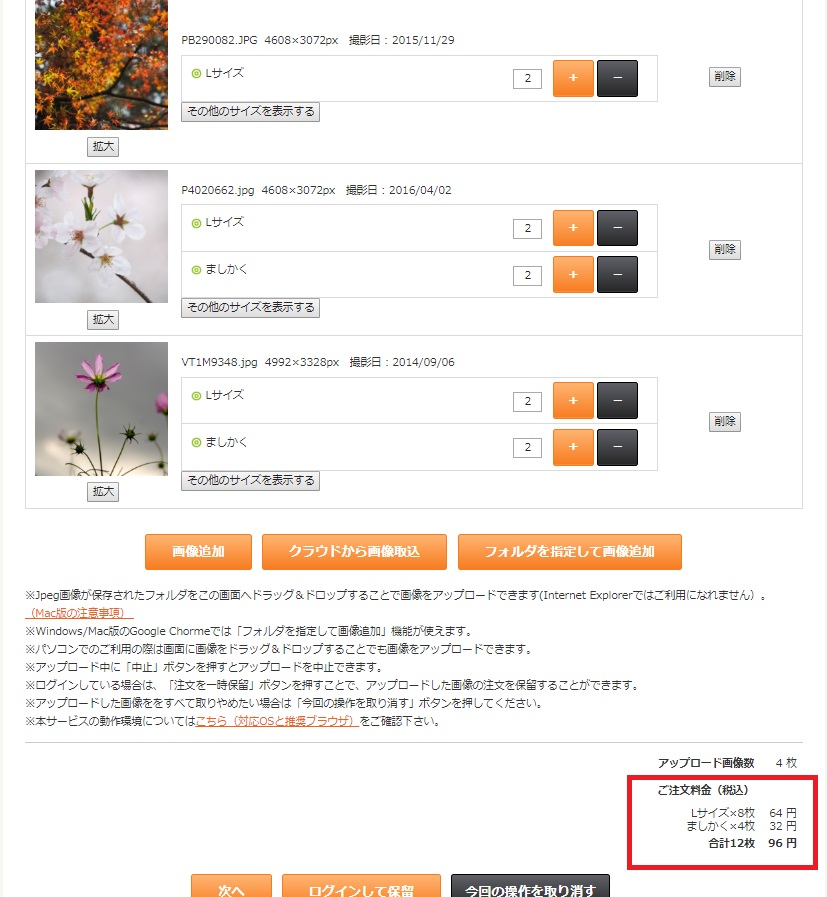Increase L size quantity for P4020662.jpg
Screen dimensions: 827x897
tap(573, 228)
